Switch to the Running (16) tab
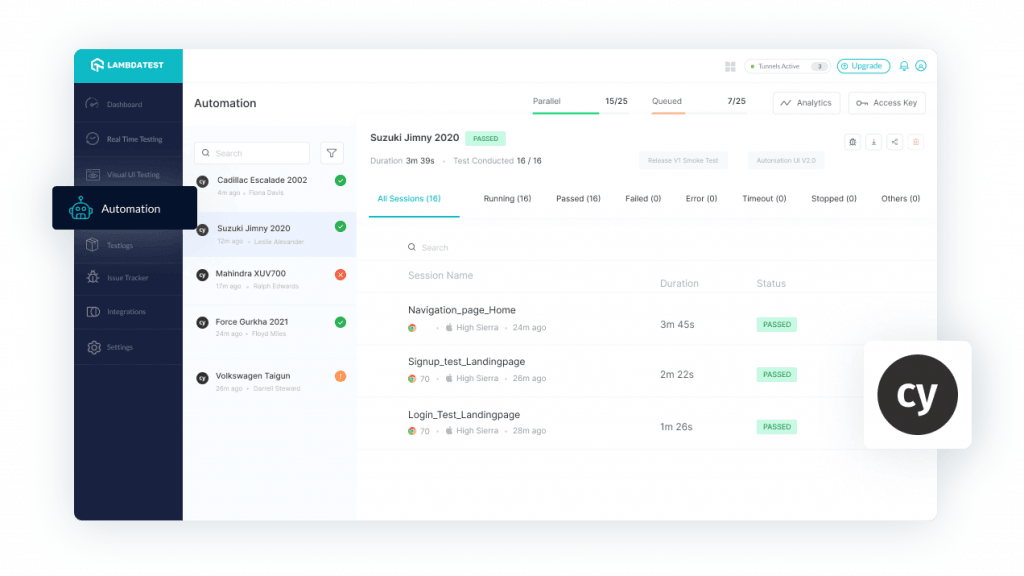 click(507, 199)
